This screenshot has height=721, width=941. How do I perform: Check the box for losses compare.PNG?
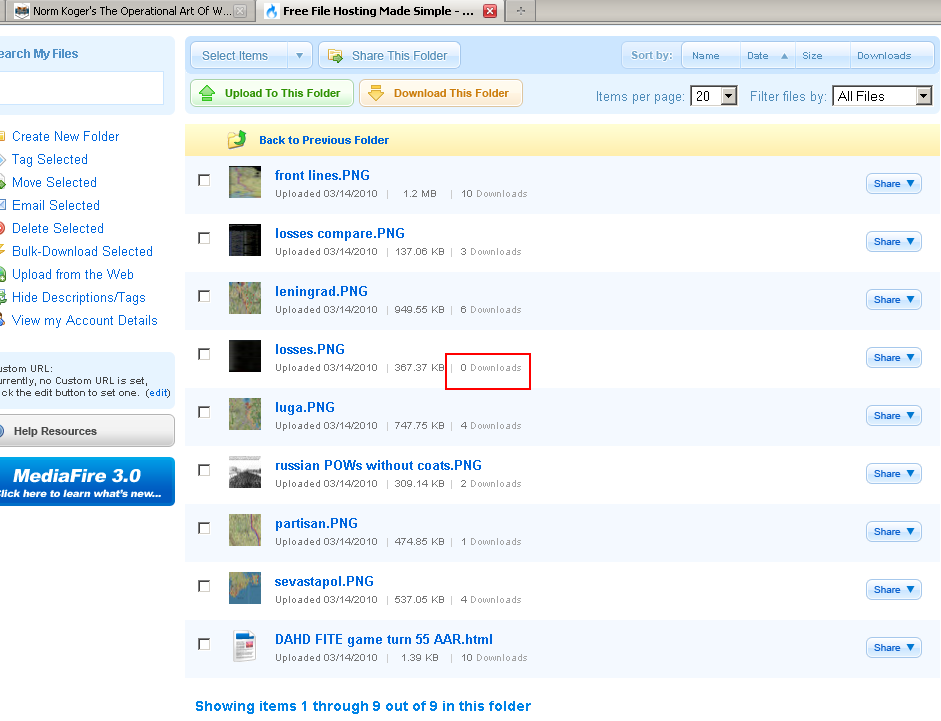click(204, 238)
